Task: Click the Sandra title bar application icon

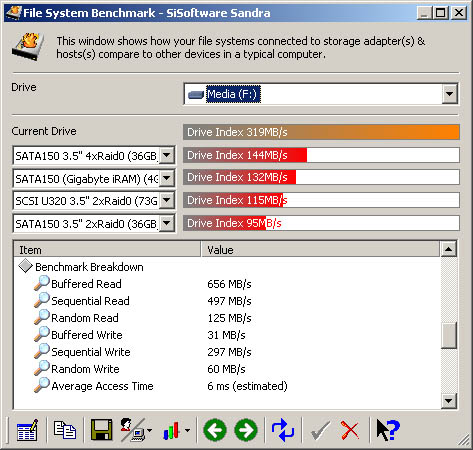Action: coord(14,13)
